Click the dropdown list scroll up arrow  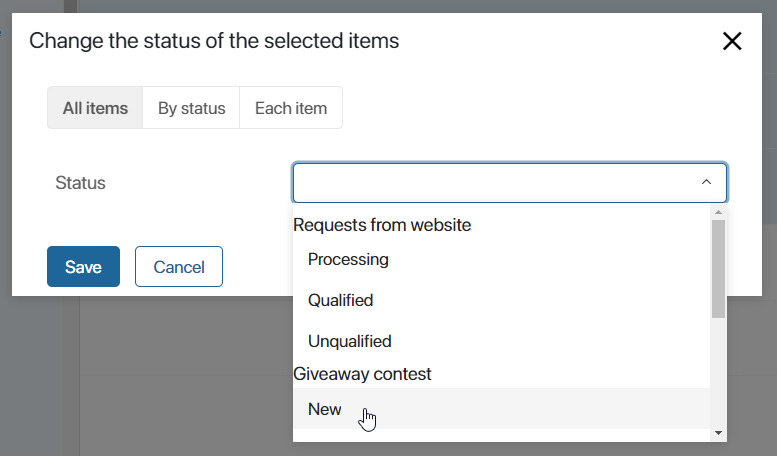coord(718,212)
